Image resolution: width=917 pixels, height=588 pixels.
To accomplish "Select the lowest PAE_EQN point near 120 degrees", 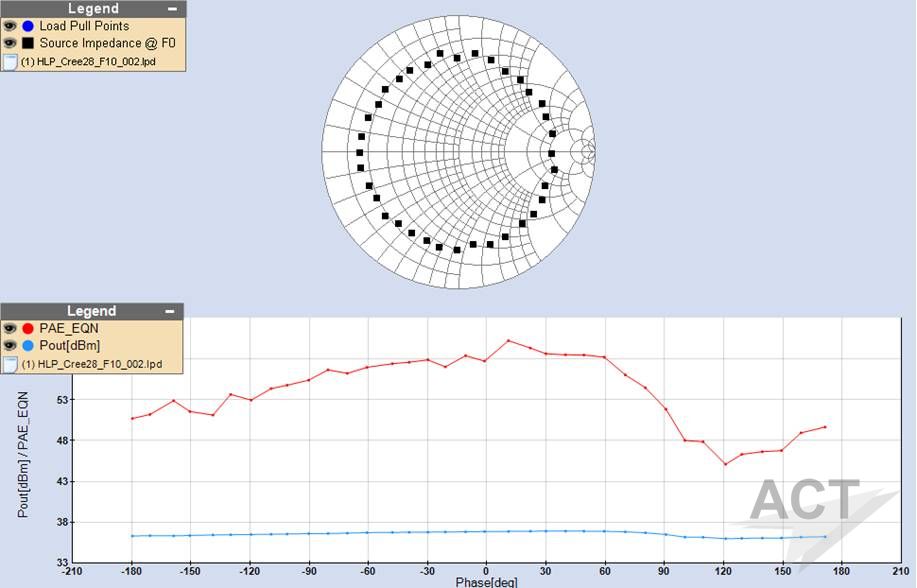I will [726, 464].
